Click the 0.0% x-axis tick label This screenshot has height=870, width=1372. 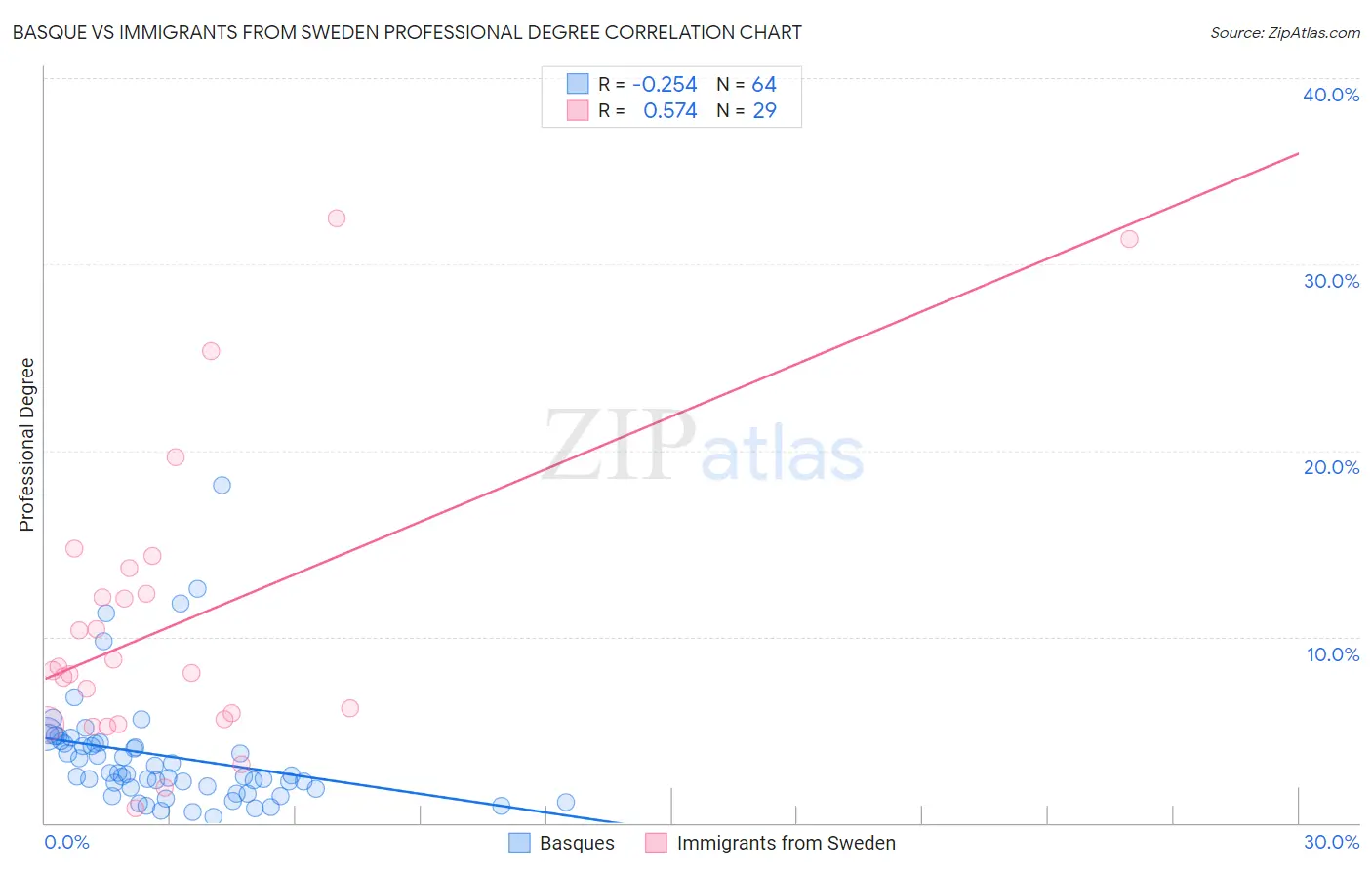click(x=66, y=842)
